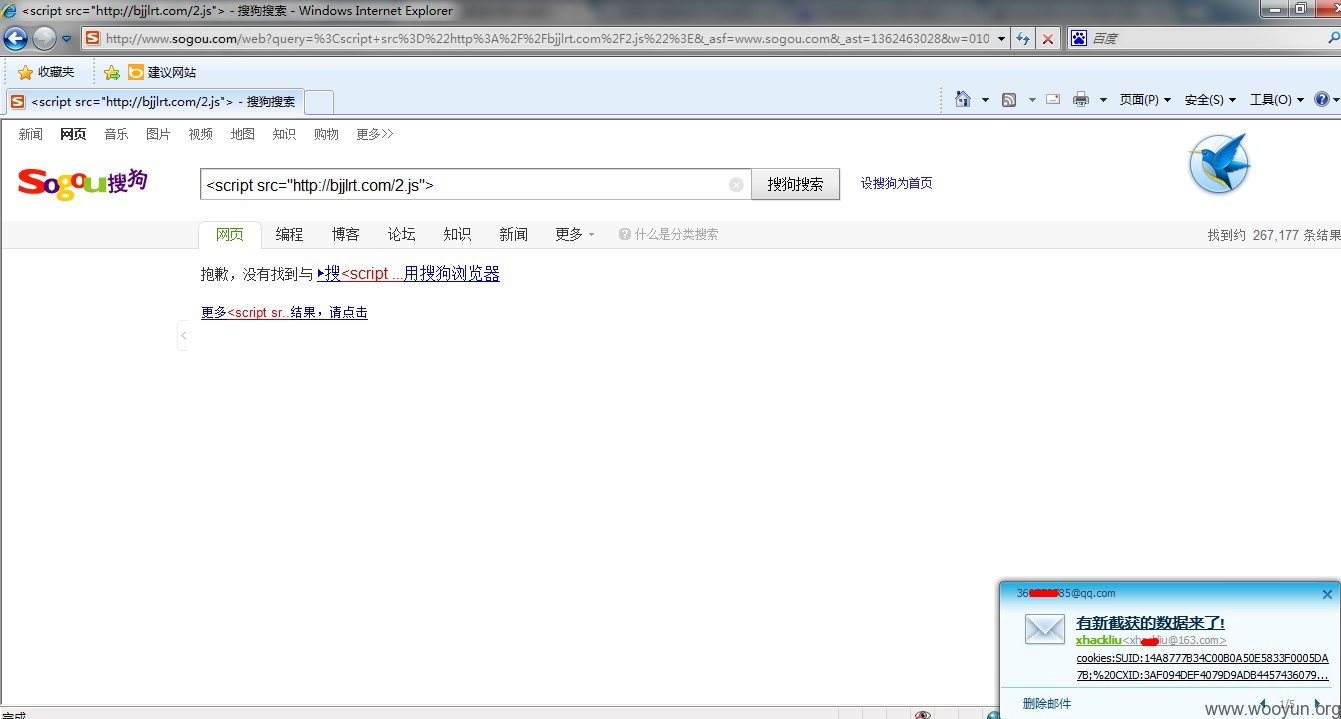Select the 博客 blog search tab
Screen dimensions: 1341x719
(345, 234)
